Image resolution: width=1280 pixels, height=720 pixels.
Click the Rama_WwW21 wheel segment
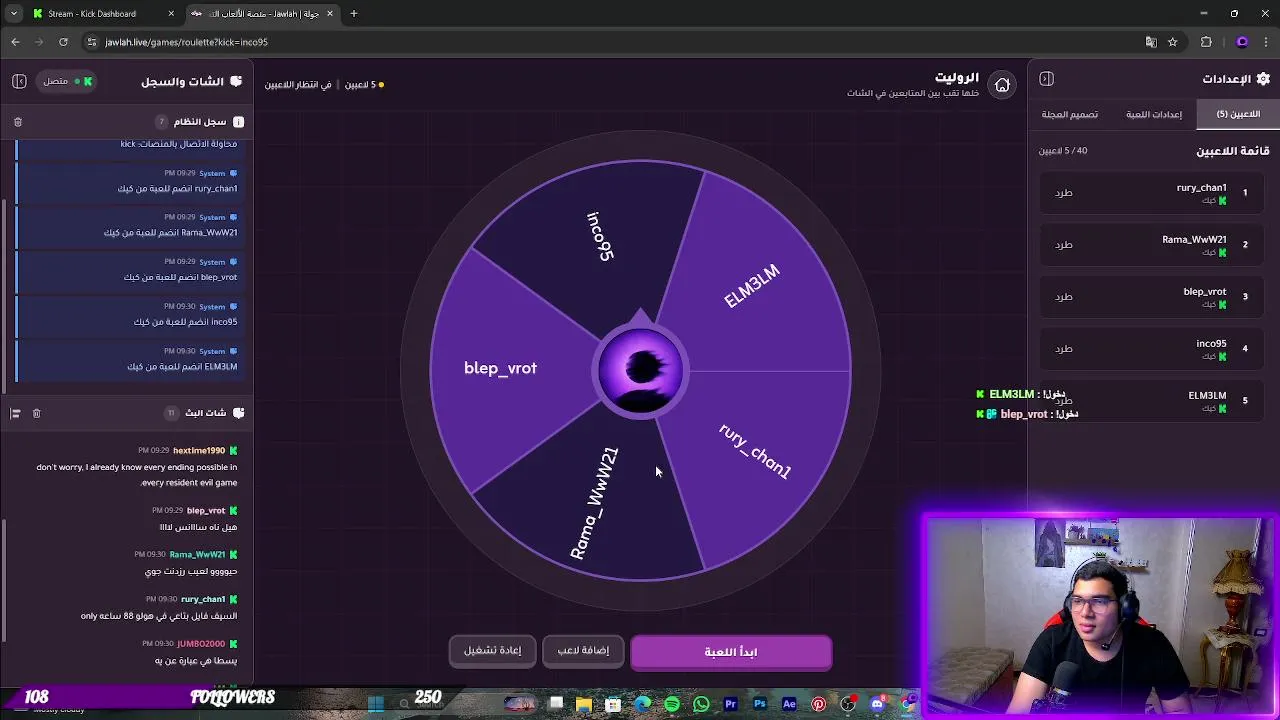tap(594, 504)
